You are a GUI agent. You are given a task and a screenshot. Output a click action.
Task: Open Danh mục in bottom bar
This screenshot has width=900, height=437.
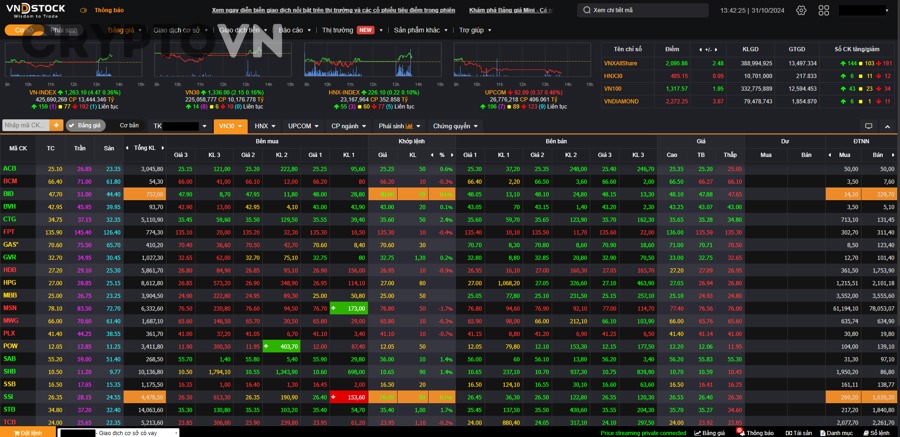pyautogui.click(x=835, y=432)
